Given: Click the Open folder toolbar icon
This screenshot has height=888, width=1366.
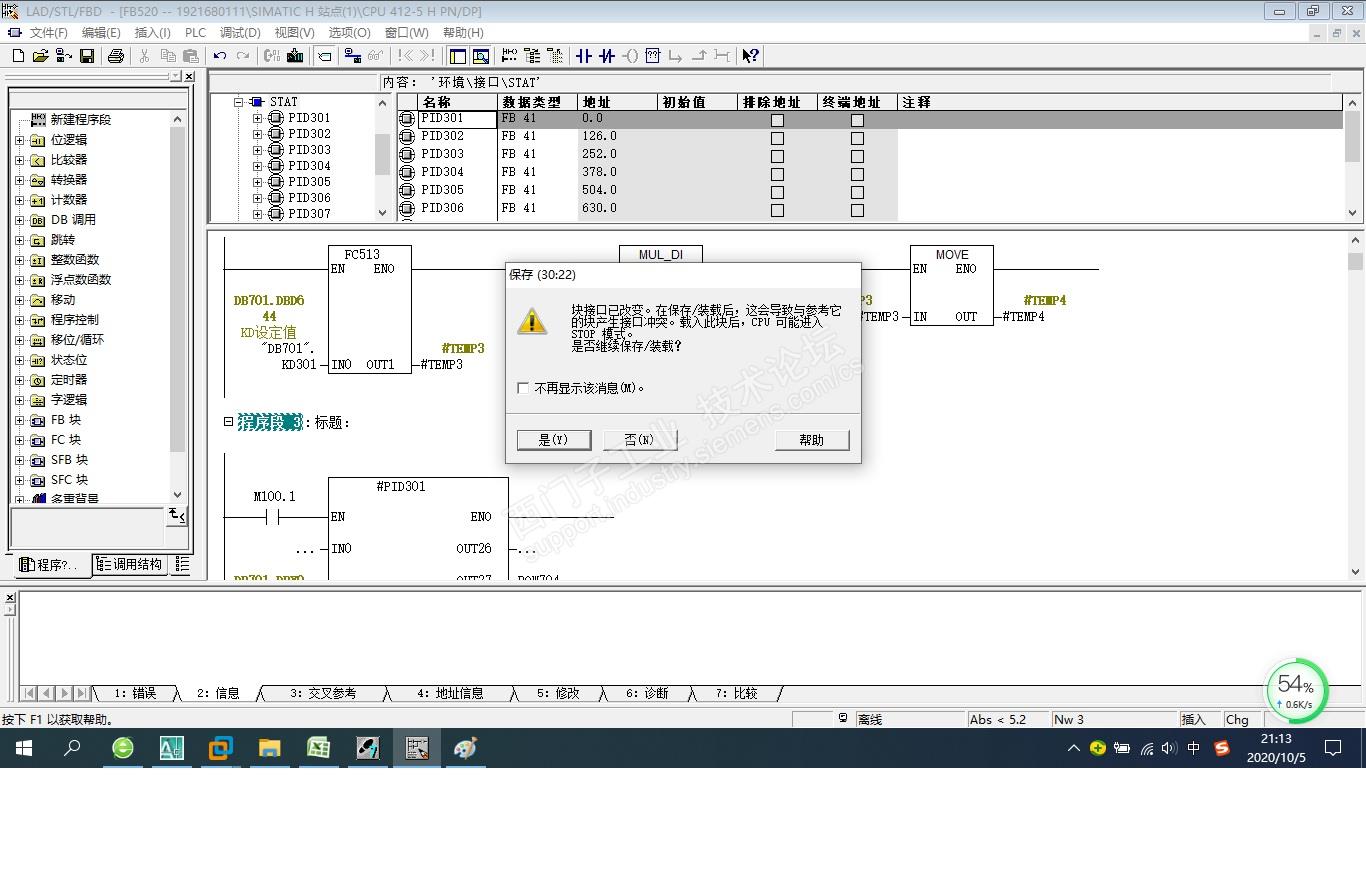Looking at the screenshot, I should point(40,56).
